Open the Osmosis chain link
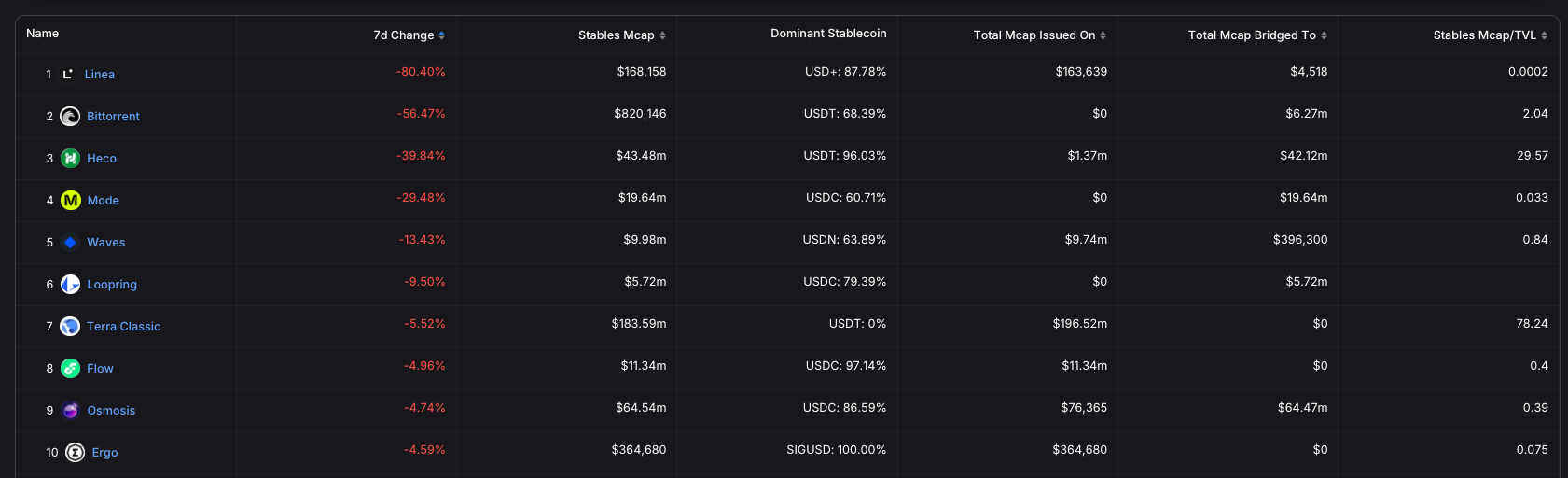The image size is (1568, 478). tap(111, 411)
